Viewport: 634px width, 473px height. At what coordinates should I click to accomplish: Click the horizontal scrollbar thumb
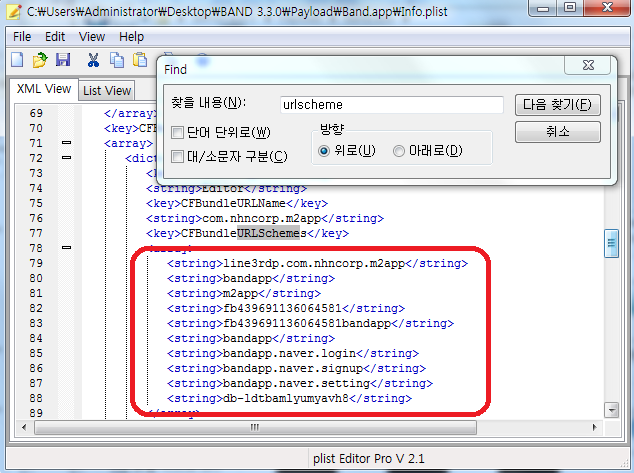pyautogui.click(x=255, y=427)
